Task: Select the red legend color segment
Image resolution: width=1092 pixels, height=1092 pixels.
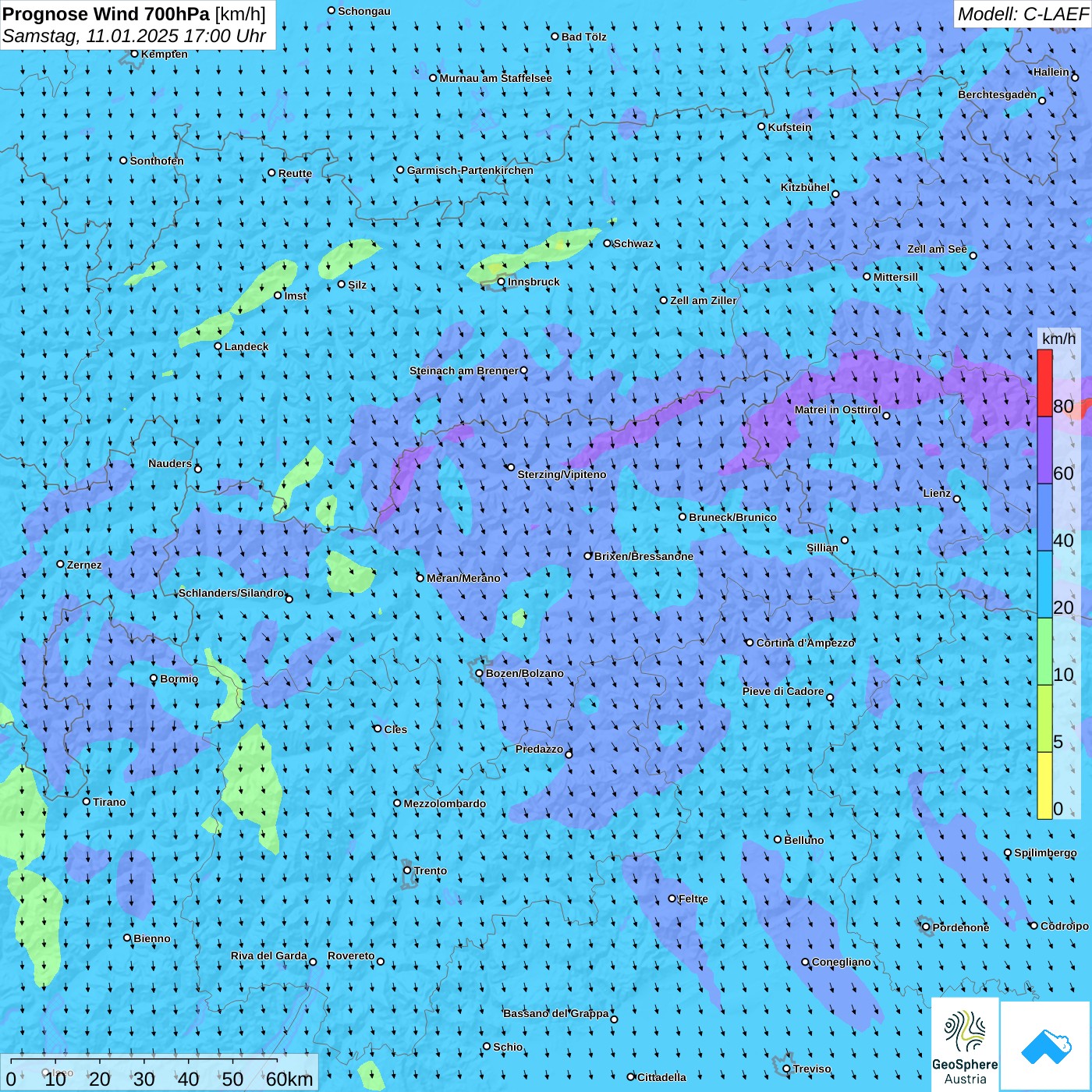Action: tap(1044, 383)
